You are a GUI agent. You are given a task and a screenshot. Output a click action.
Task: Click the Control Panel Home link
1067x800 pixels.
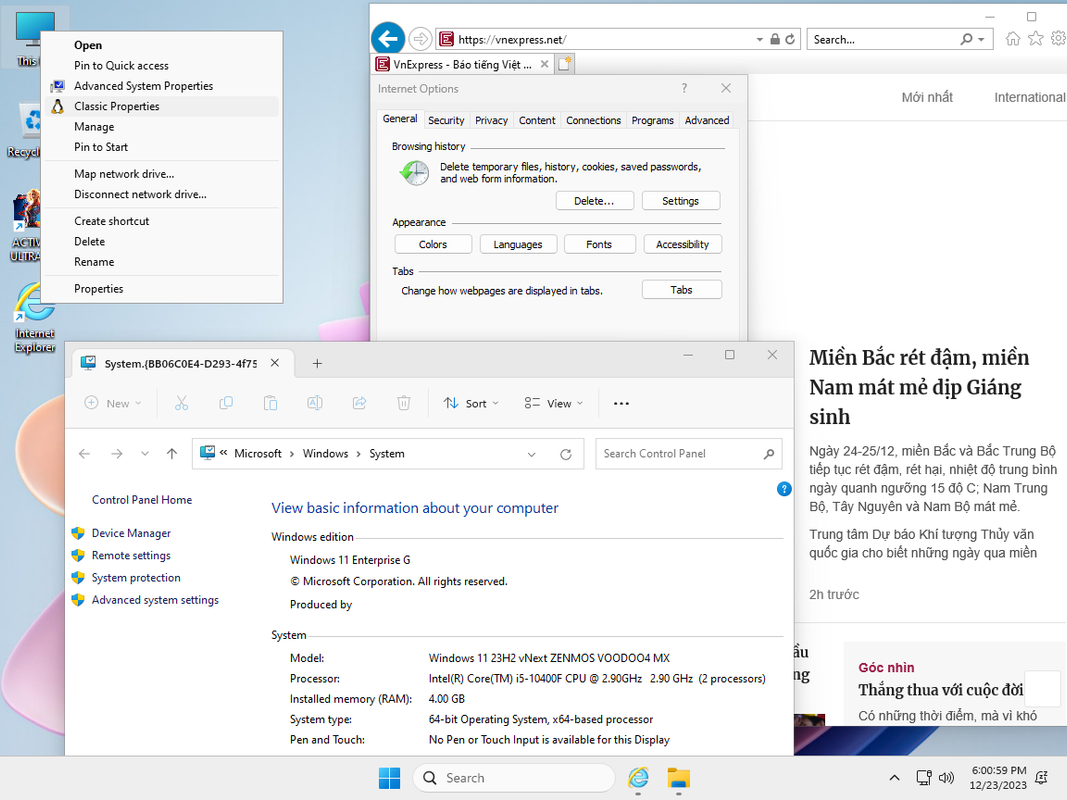pos(142,500)
